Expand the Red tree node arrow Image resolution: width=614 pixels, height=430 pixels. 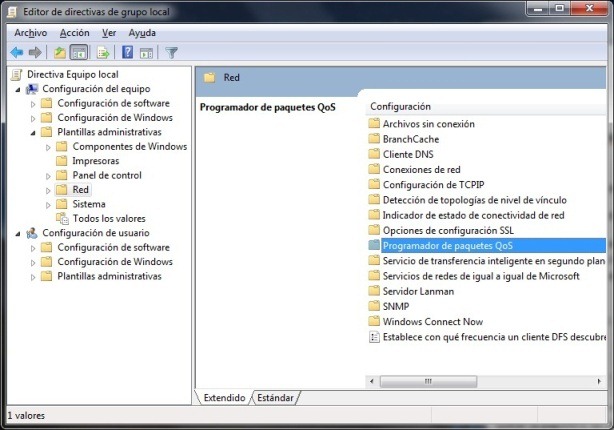48,191
